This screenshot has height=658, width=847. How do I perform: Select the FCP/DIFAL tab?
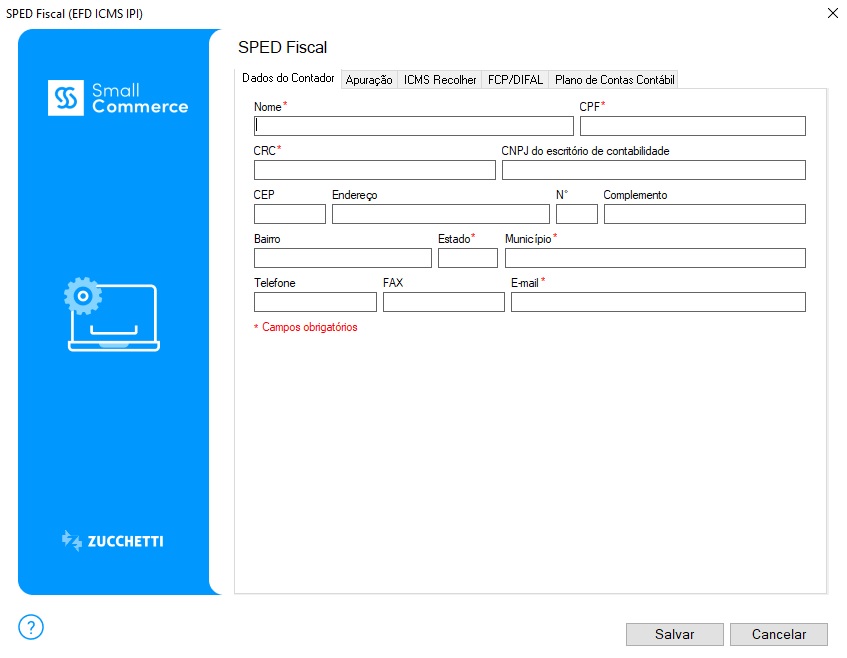[x=515, y=80]
